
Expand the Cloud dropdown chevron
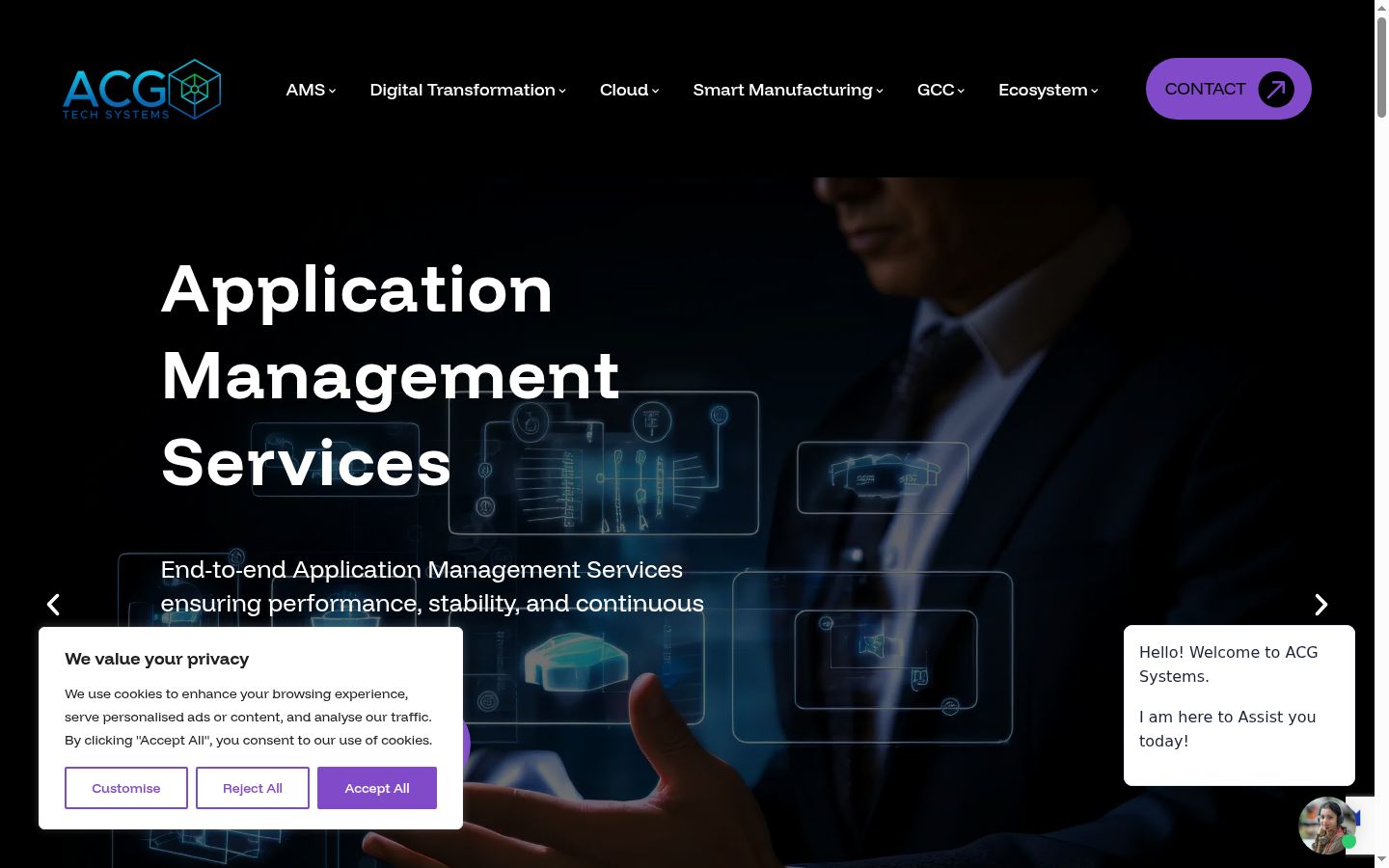click(x=655, y=91)
